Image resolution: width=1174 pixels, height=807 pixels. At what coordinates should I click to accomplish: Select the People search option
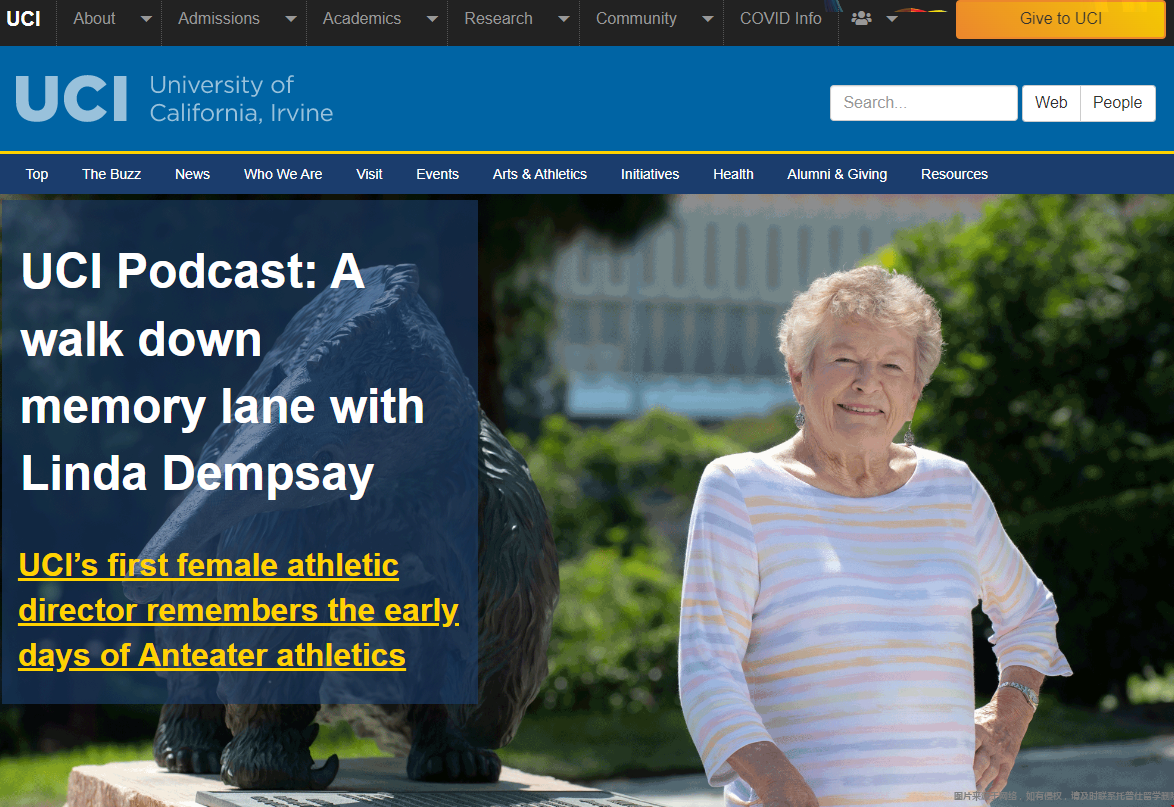coord(1118,103)
